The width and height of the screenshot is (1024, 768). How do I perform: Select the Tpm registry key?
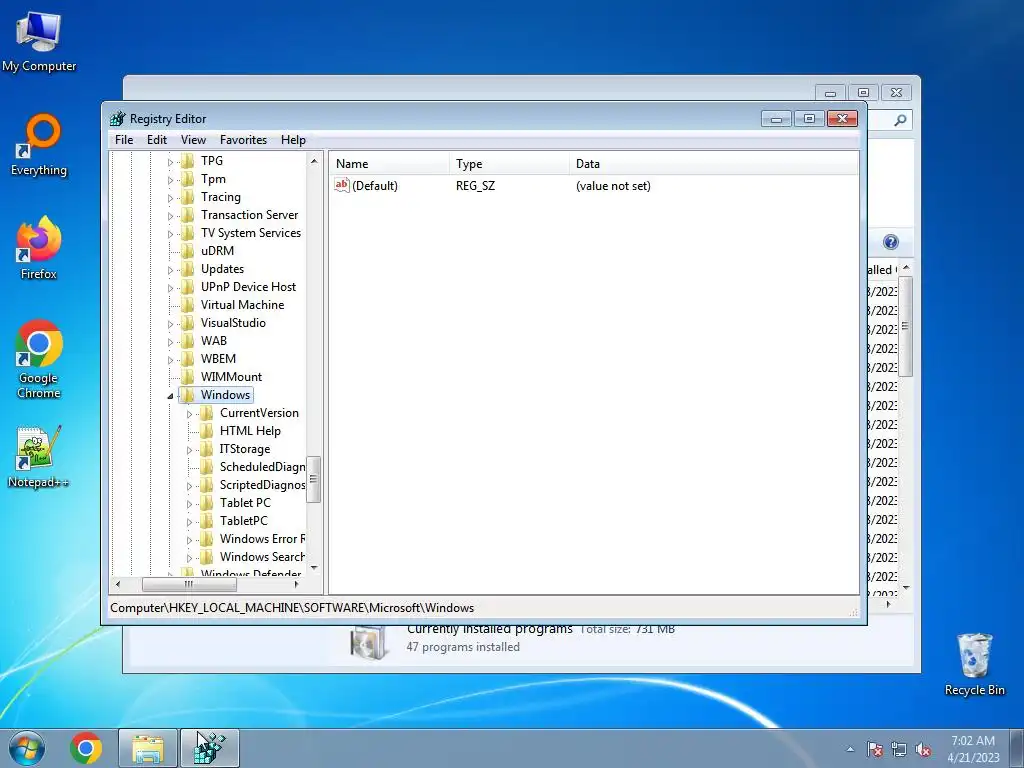[213, 178]
